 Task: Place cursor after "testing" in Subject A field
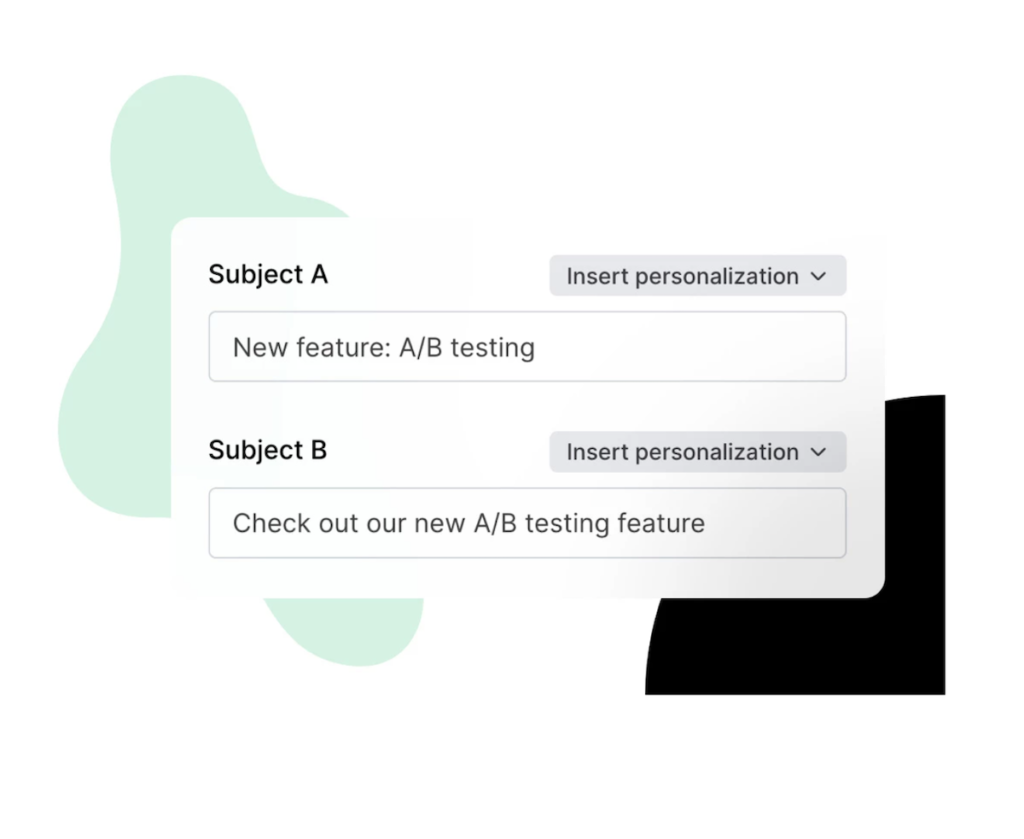coord(537,348)
